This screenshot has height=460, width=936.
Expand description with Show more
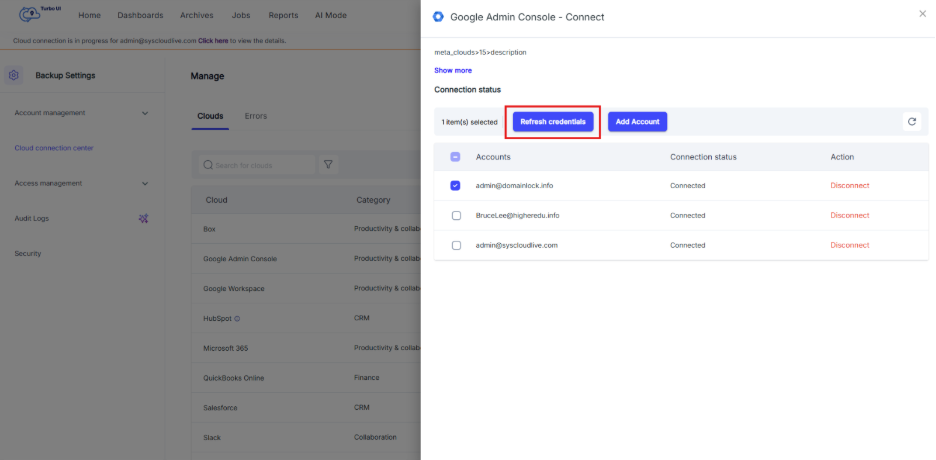(x=453, y=70)
